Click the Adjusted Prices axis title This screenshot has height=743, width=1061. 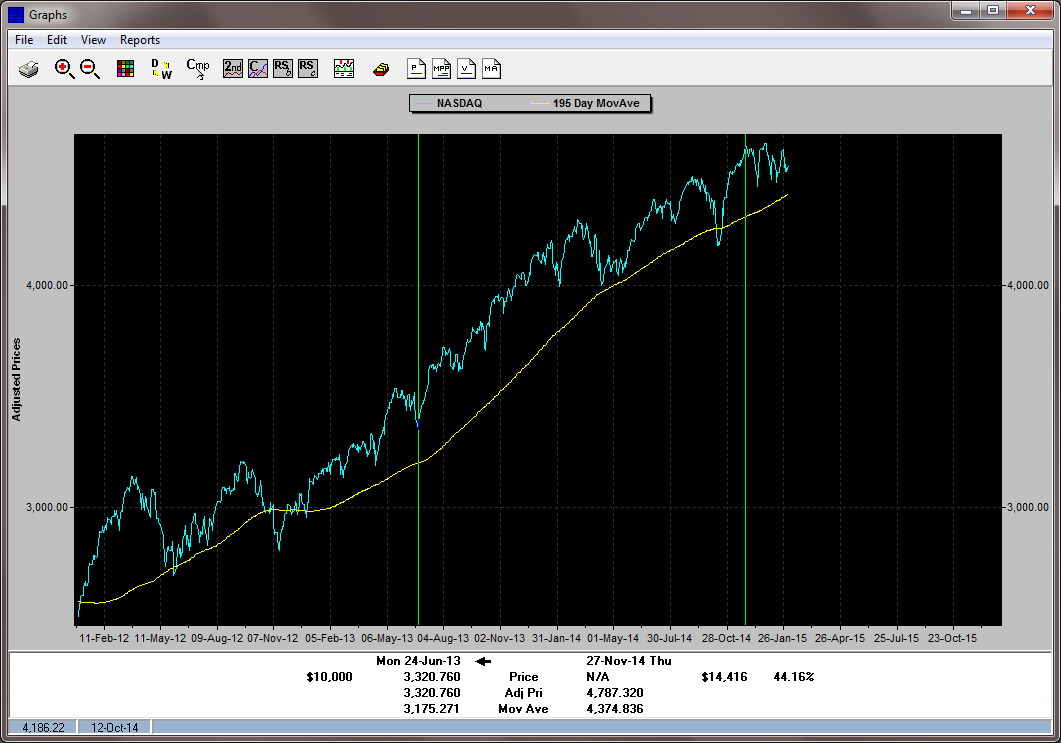point(16,380)
